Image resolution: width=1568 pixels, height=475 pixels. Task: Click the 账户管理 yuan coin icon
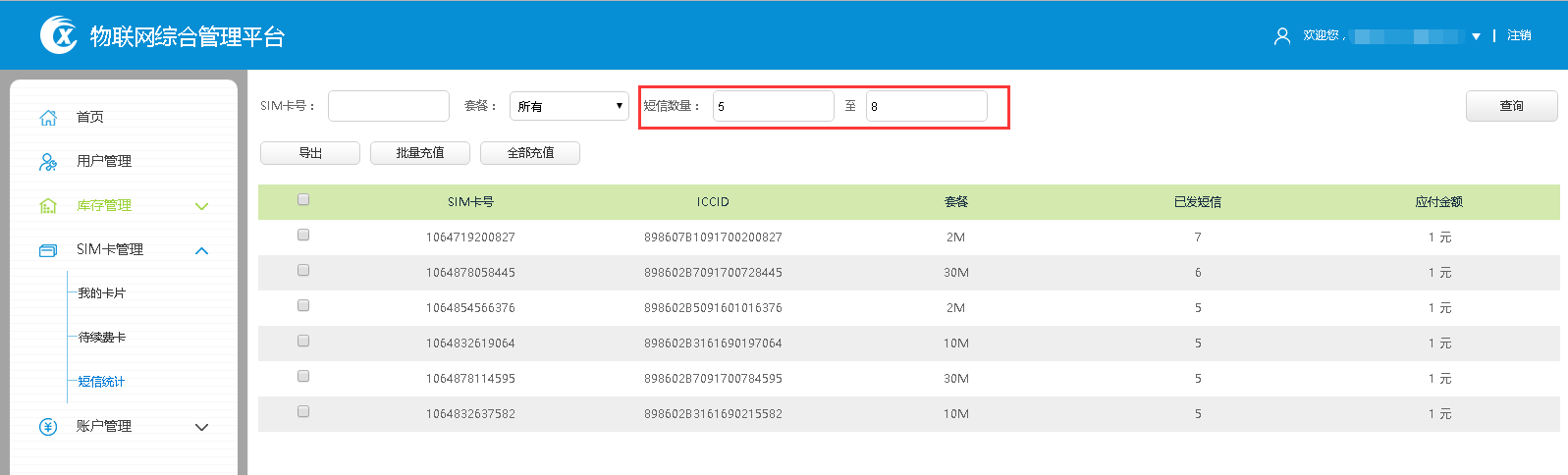coord(48,427)
